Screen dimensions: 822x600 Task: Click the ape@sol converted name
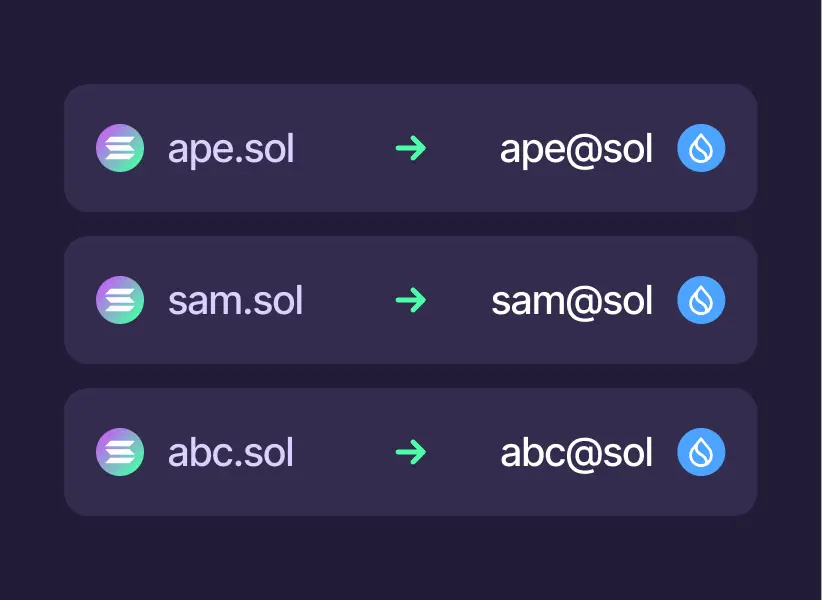[x=576, y=150]
